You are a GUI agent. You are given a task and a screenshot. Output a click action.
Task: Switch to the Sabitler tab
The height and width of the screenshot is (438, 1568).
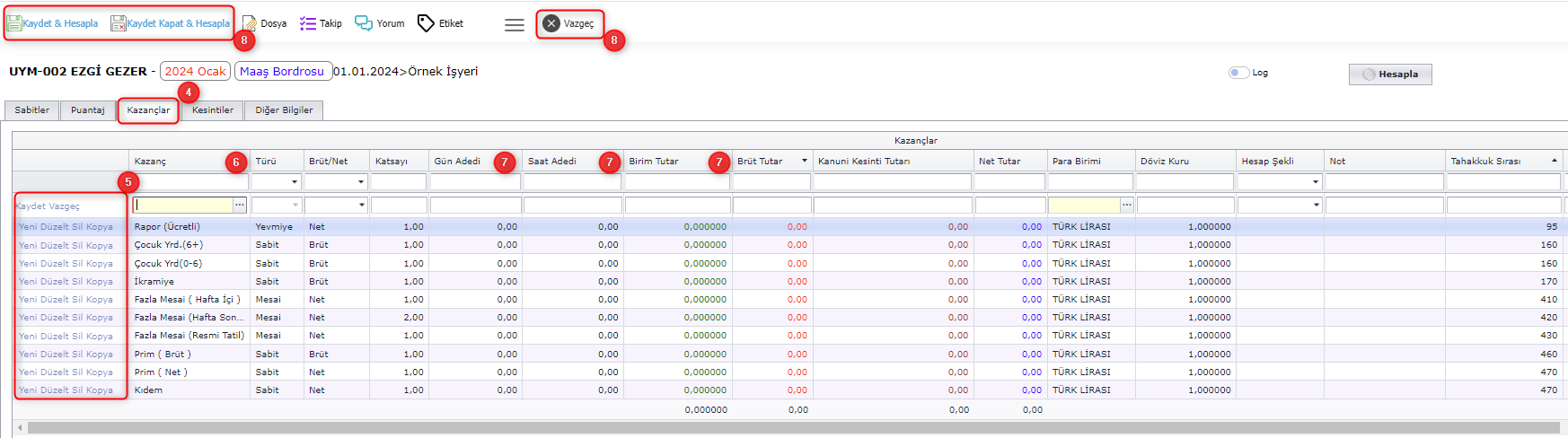coord(32,110)
